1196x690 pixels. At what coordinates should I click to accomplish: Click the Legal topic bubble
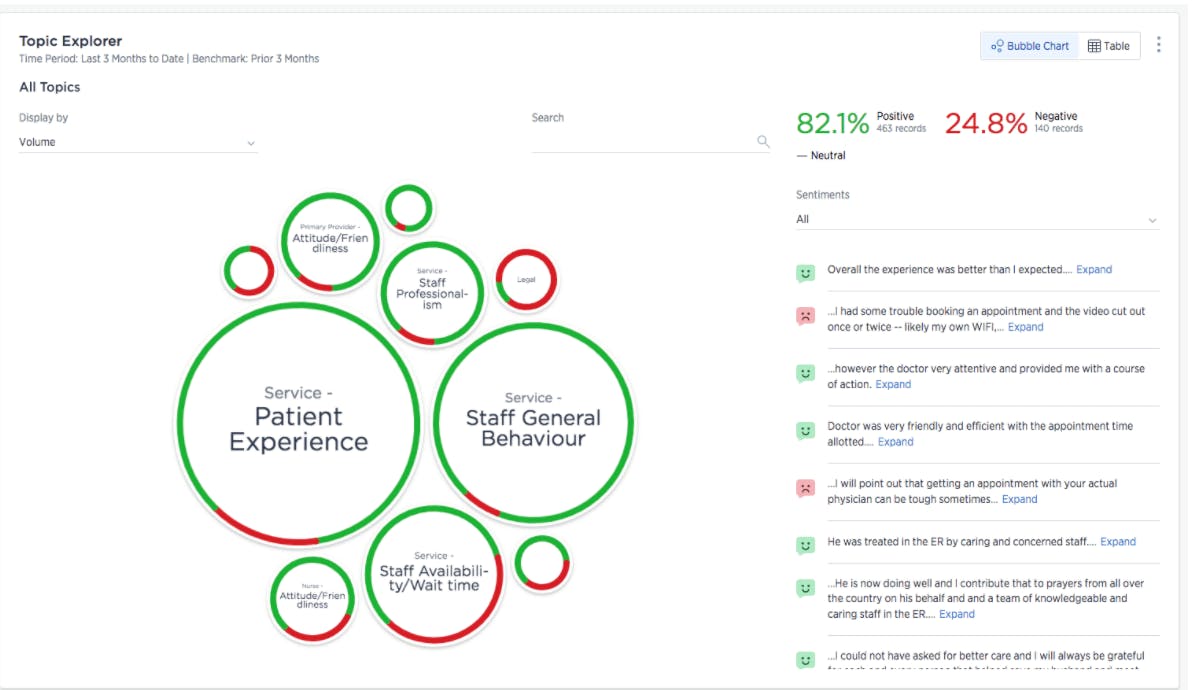point(526,280)
